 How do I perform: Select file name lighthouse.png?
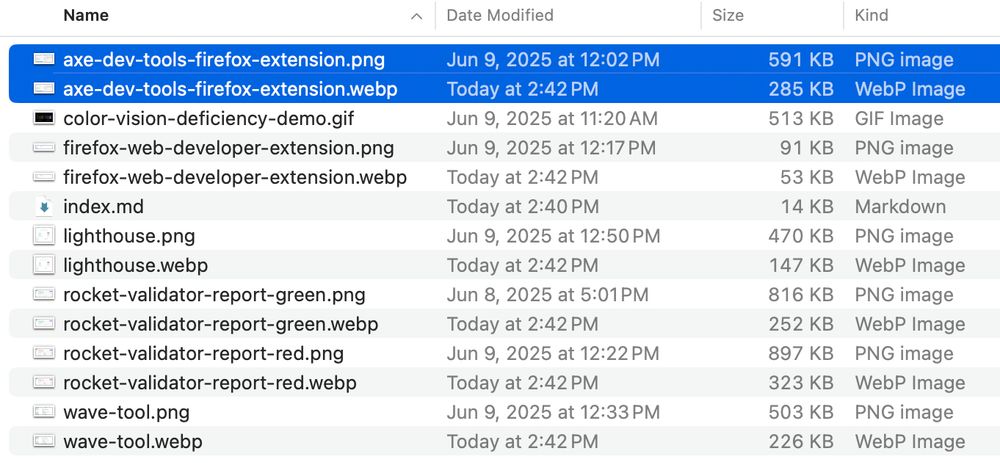click(129, 235)
